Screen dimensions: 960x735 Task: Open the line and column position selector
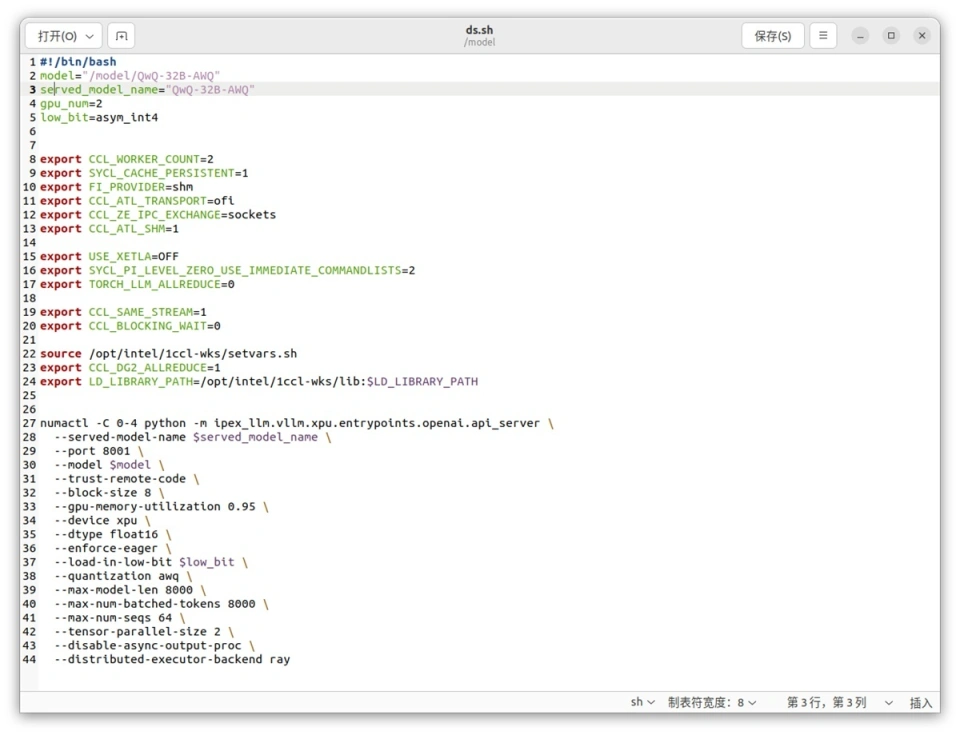(839, 702)
